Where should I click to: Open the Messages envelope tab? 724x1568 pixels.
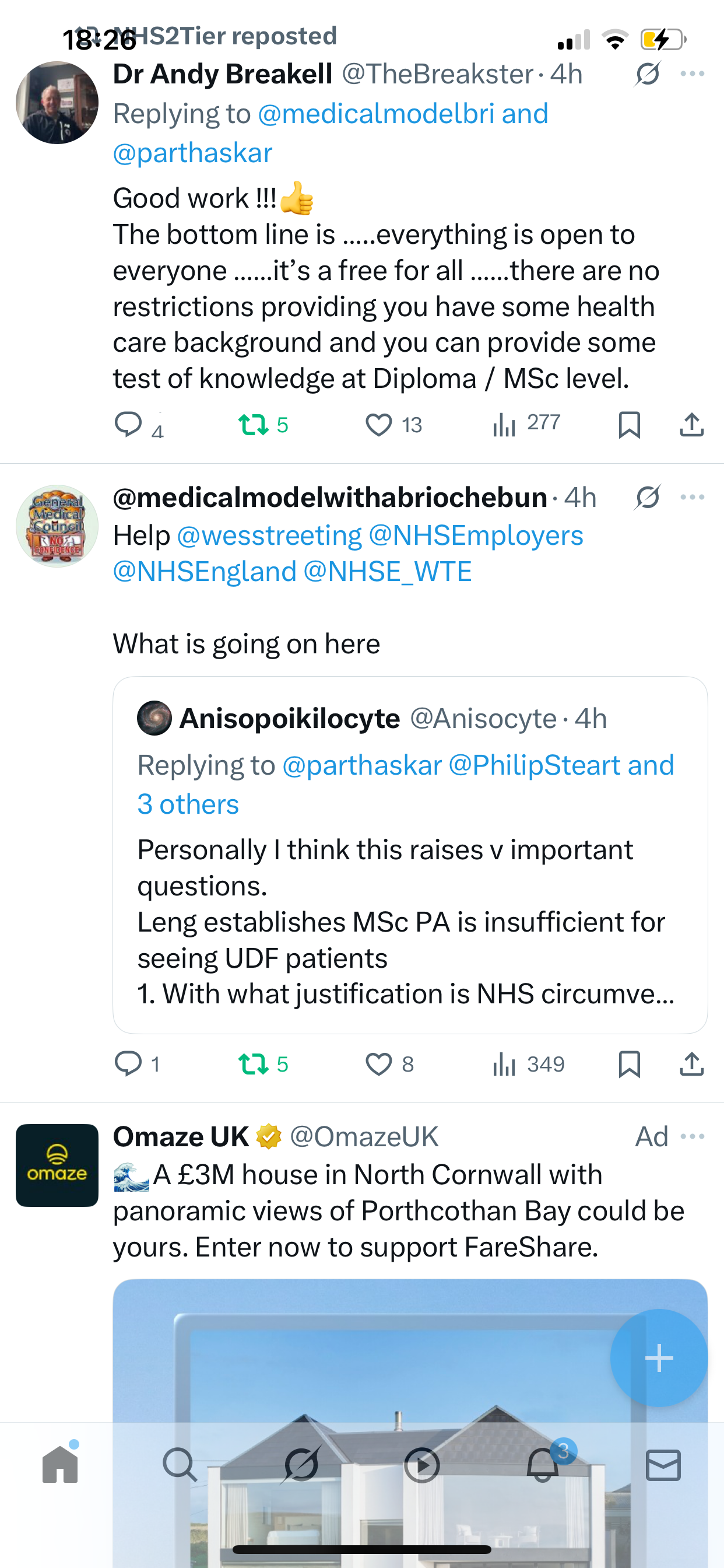click(x=663, y=1465)
